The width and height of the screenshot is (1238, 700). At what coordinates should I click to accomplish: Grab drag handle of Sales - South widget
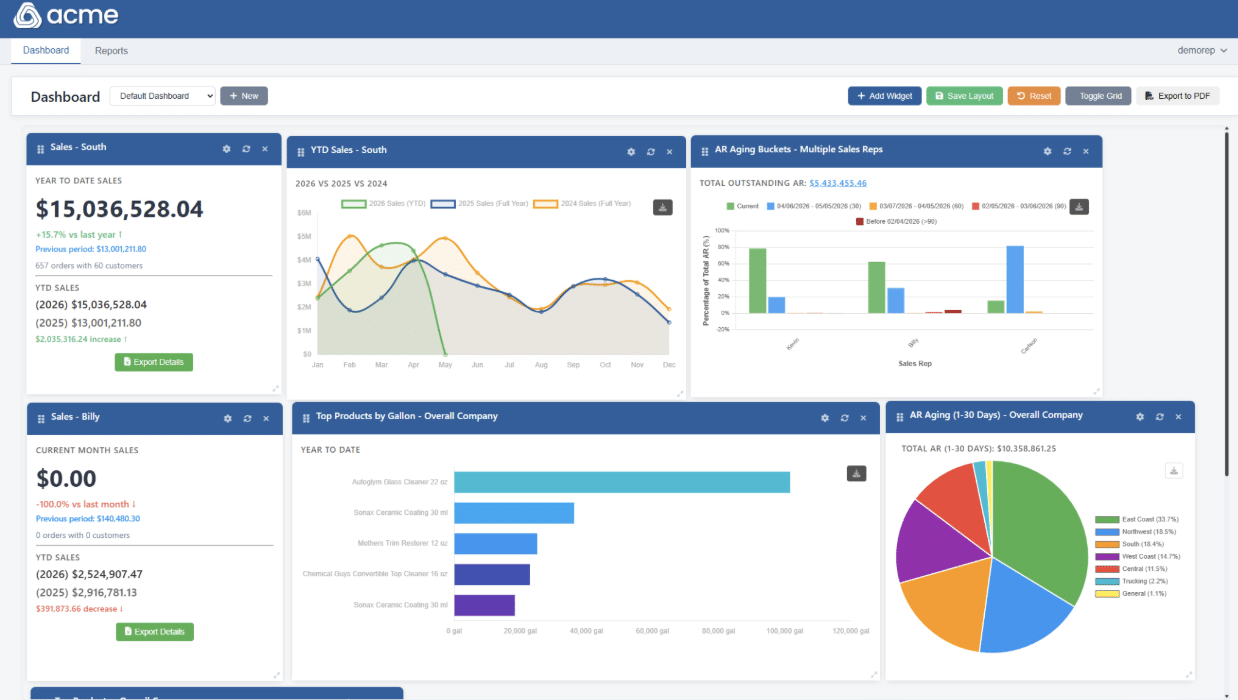point(41,148)
